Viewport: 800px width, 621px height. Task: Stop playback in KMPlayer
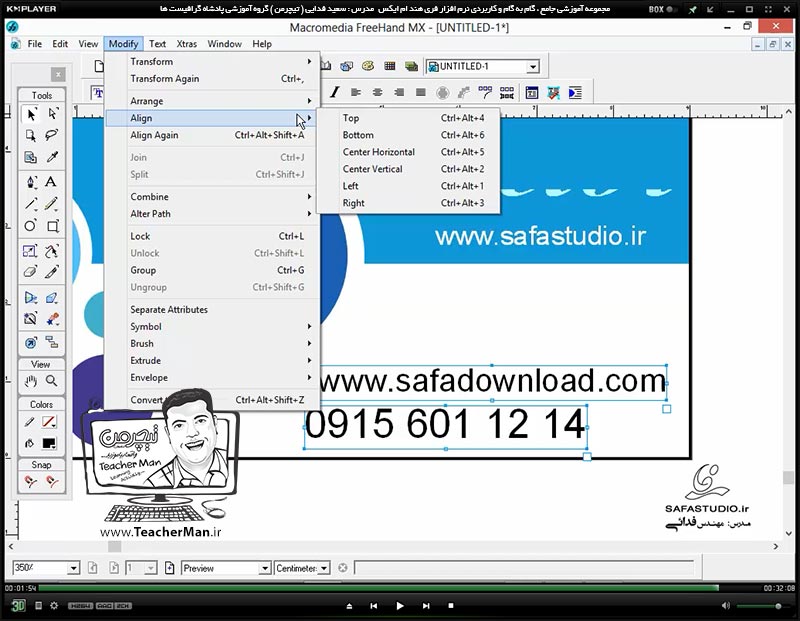click(x=451, y=606)
